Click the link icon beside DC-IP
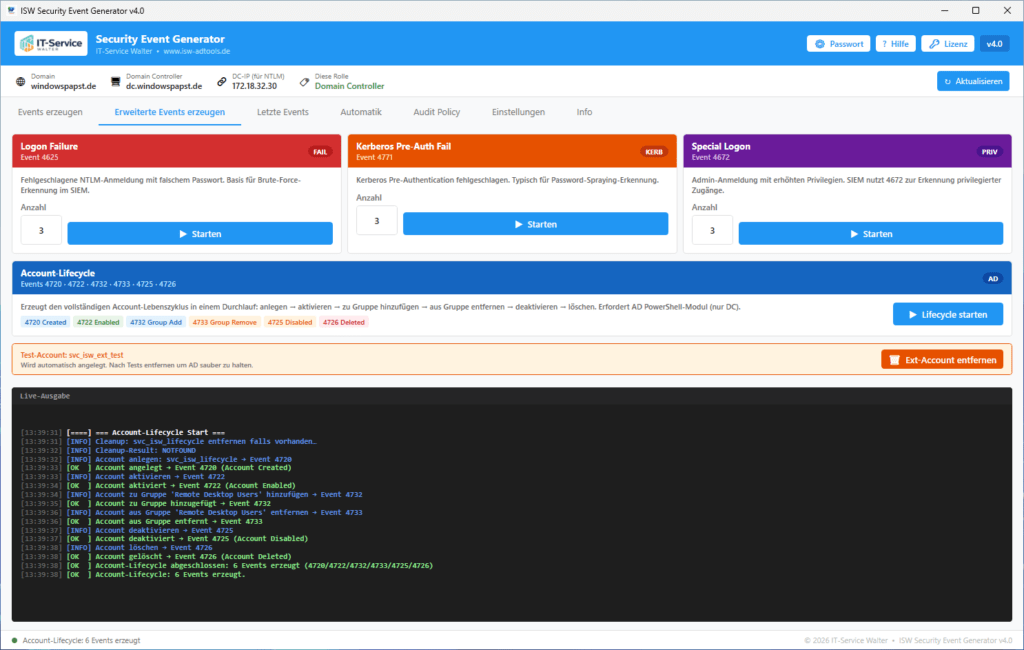 point(222,82)
